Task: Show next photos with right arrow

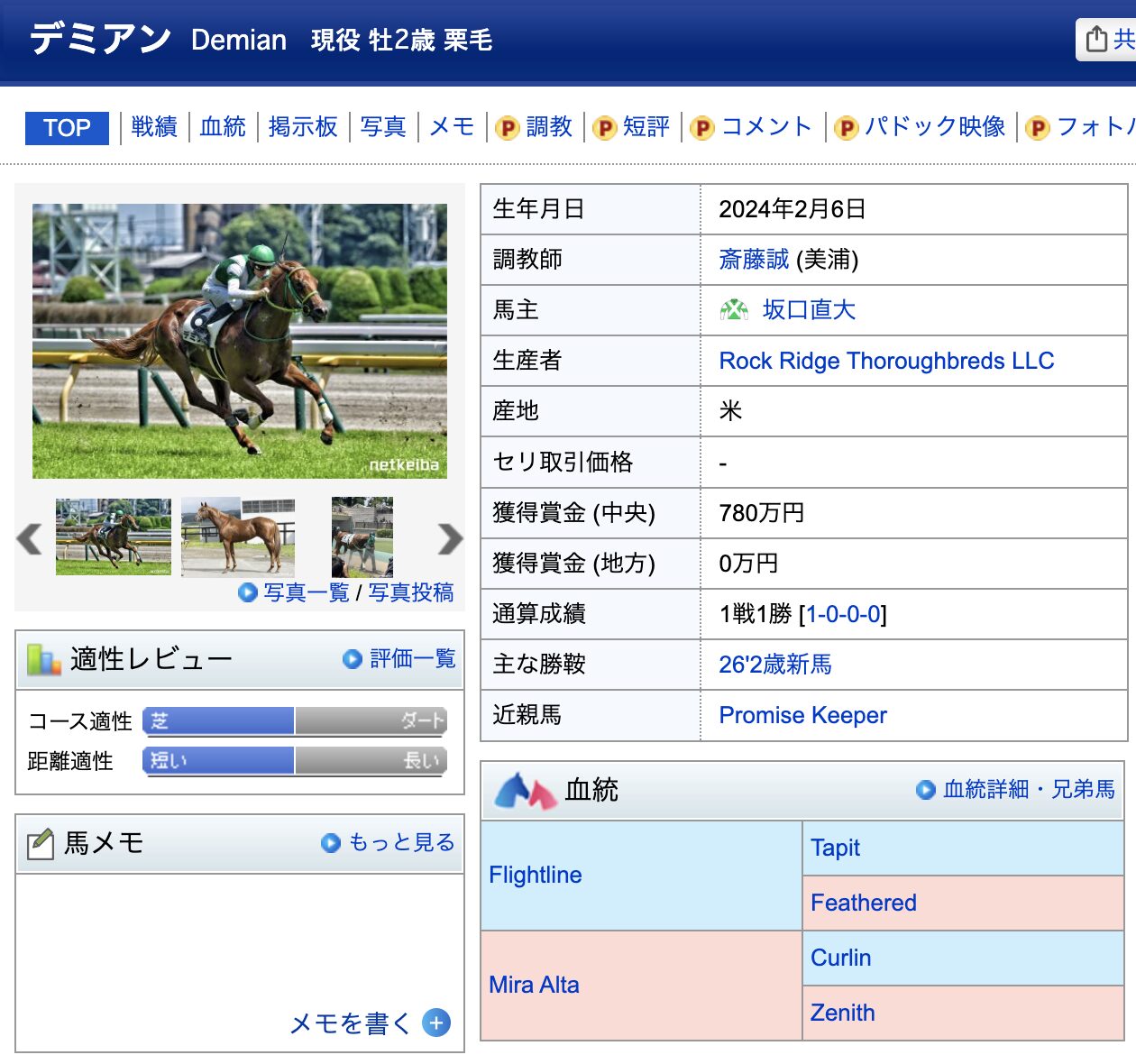Action: 450,538
